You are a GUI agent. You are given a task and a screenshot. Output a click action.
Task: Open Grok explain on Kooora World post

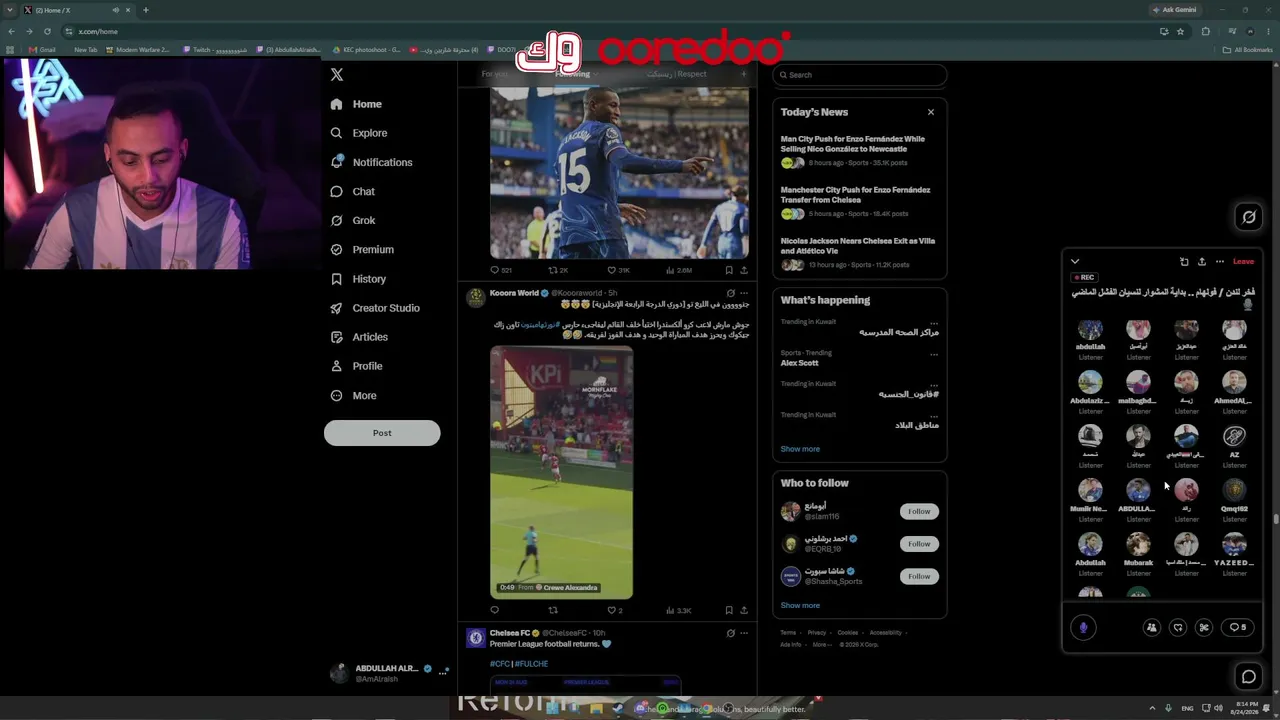click(x=730, y=293)
